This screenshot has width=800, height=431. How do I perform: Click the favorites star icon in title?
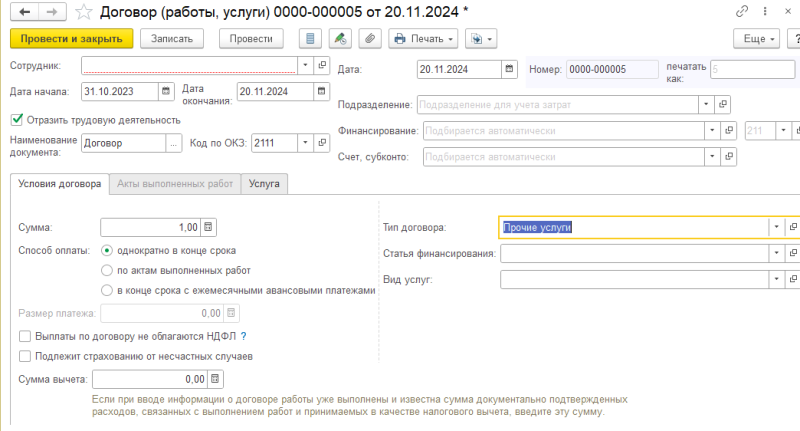[85, 12]
